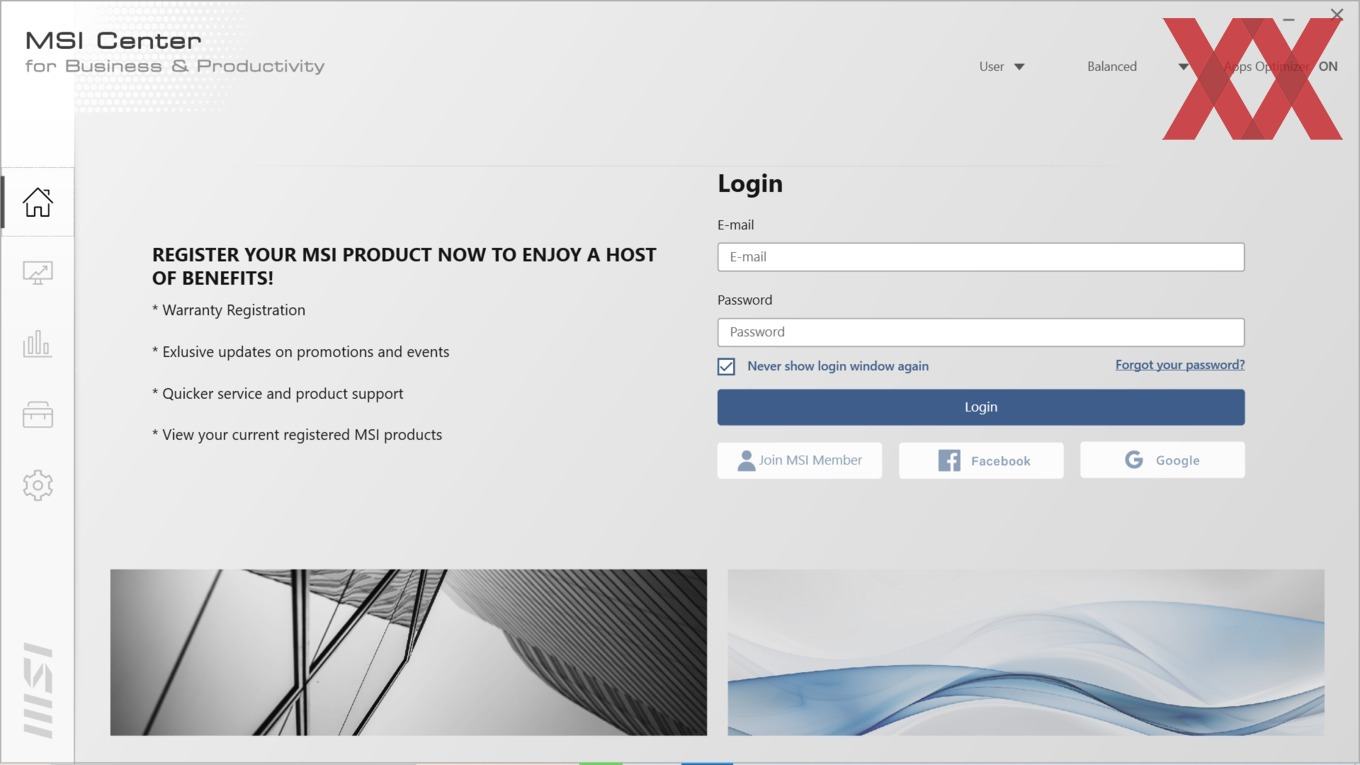
Task: Focus the Password input field
Action: tap(981, 332)
